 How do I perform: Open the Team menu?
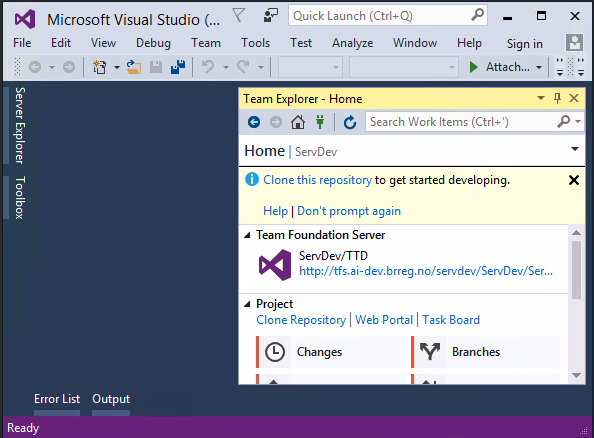point(206,43)
